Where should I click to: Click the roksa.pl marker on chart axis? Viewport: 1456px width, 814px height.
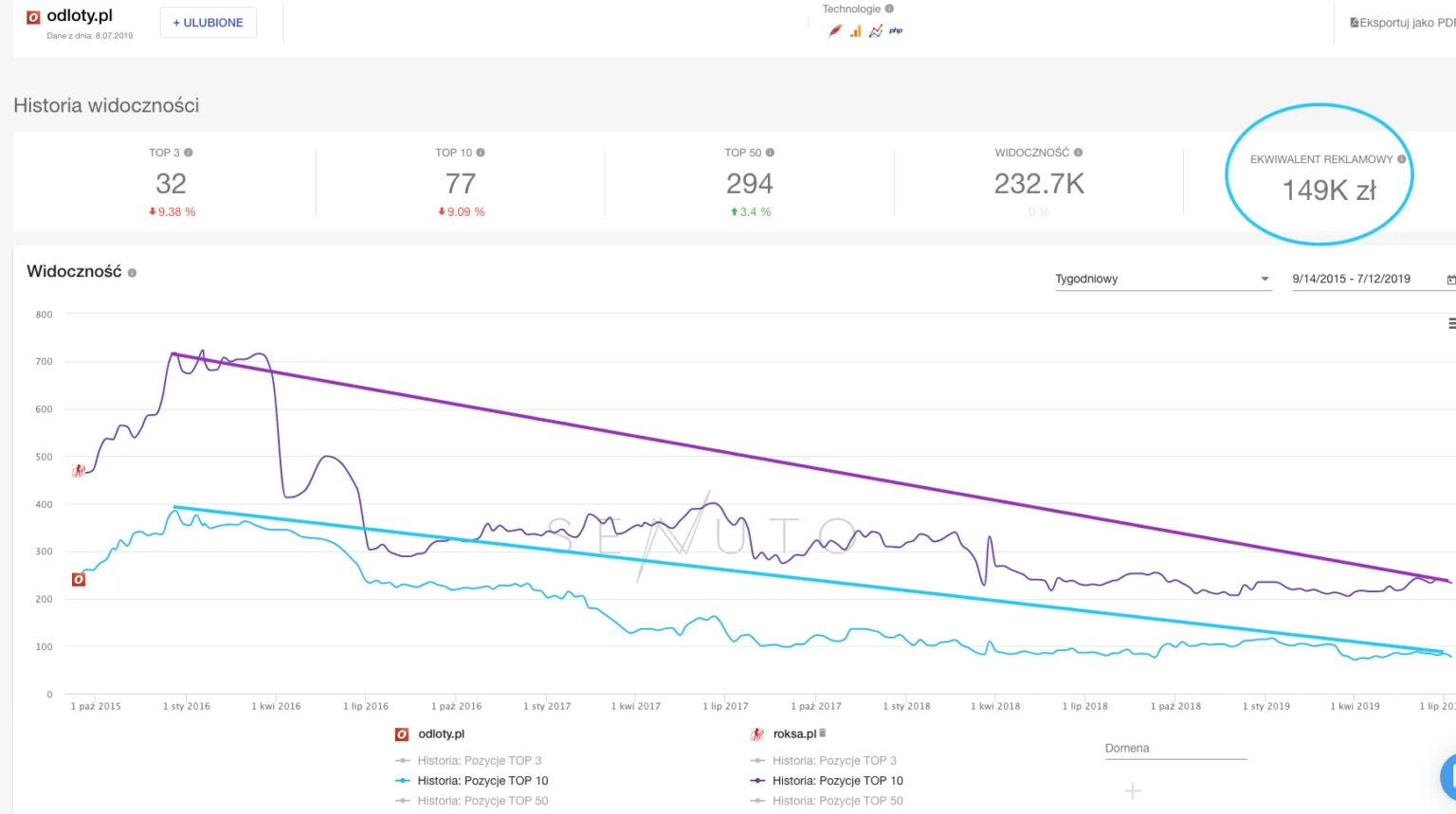pyautogui.click(x=79, y=470)
